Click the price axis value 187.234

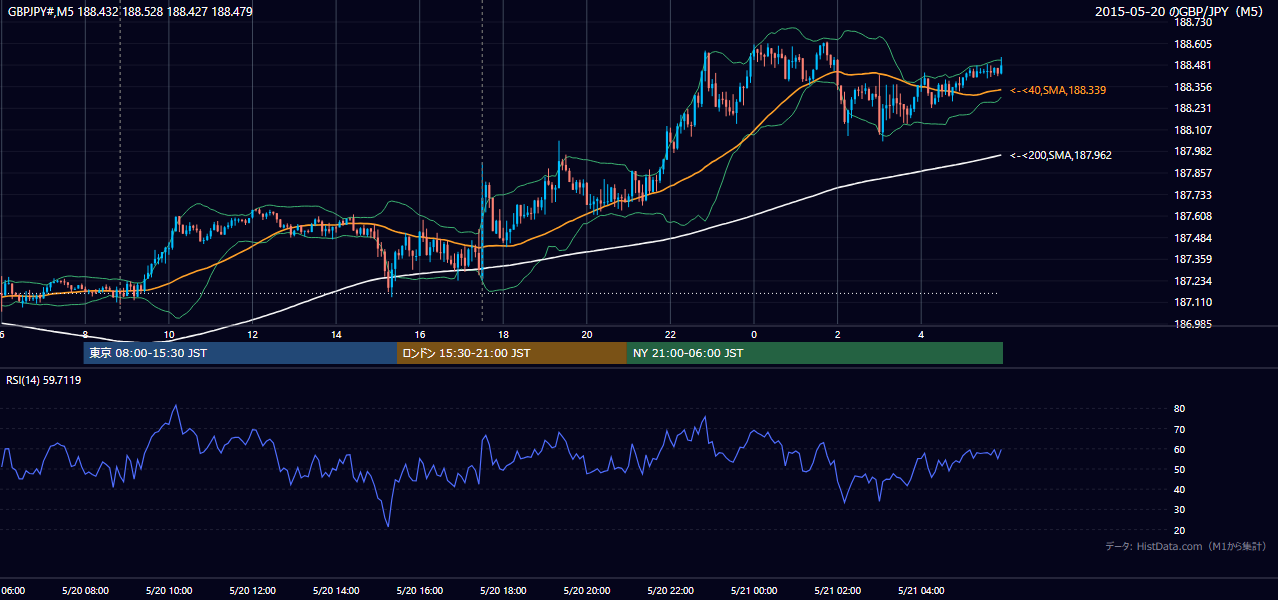point(1192,281)
